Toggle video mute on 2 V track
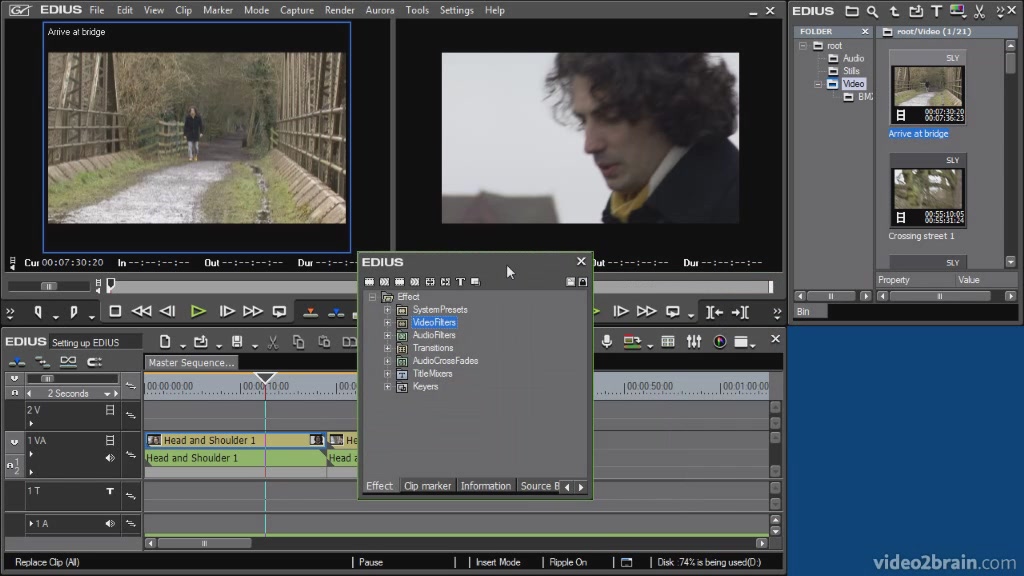Viewport: 1024px width, 576px height. click(x=110, y=410)
